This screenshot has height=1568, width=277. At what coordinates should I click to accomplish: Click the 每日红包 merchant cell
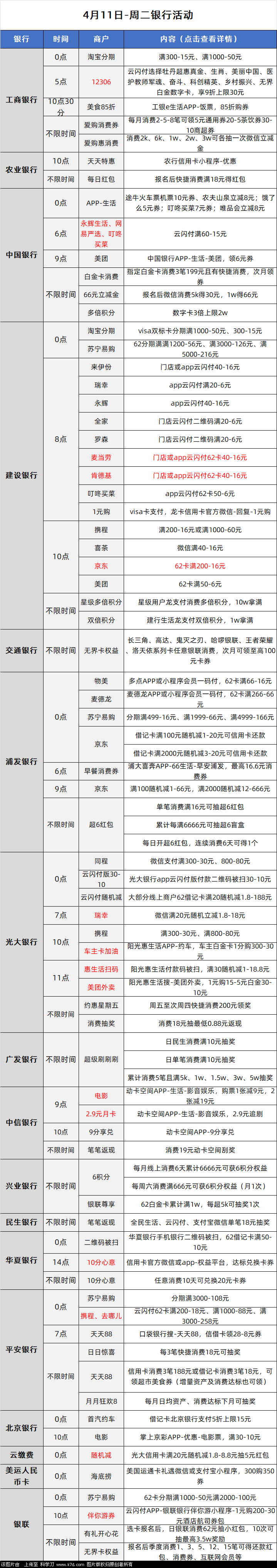click(x=101, y=180)
